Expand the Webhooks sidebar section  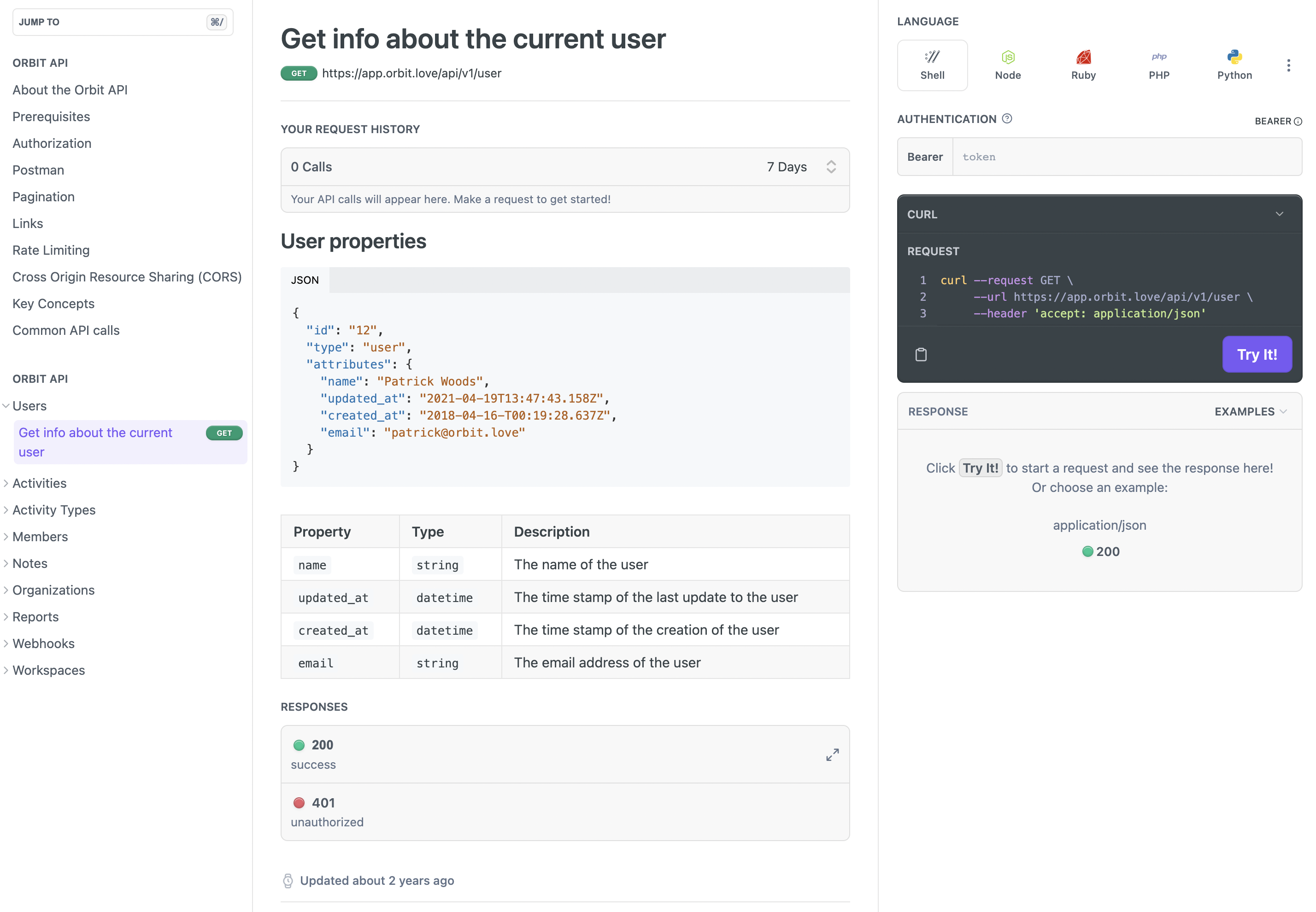tap(6, 643)
